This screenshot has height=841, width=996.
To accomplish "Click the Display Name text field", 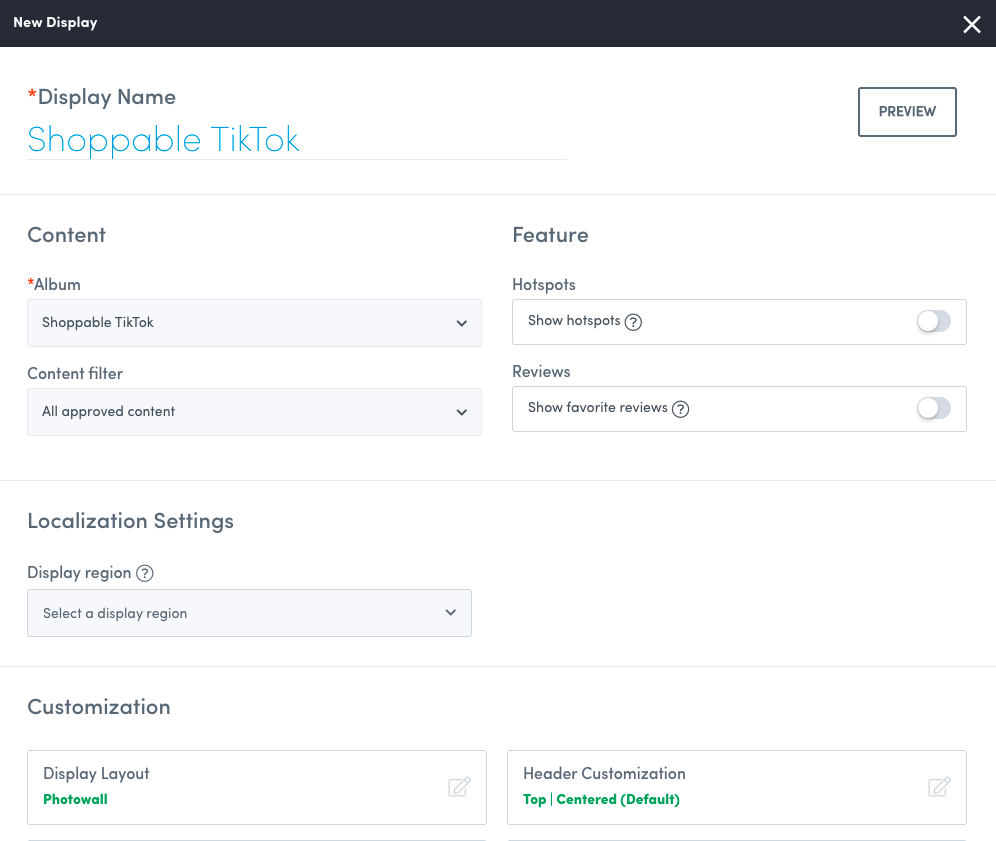I will pos(295,139).
